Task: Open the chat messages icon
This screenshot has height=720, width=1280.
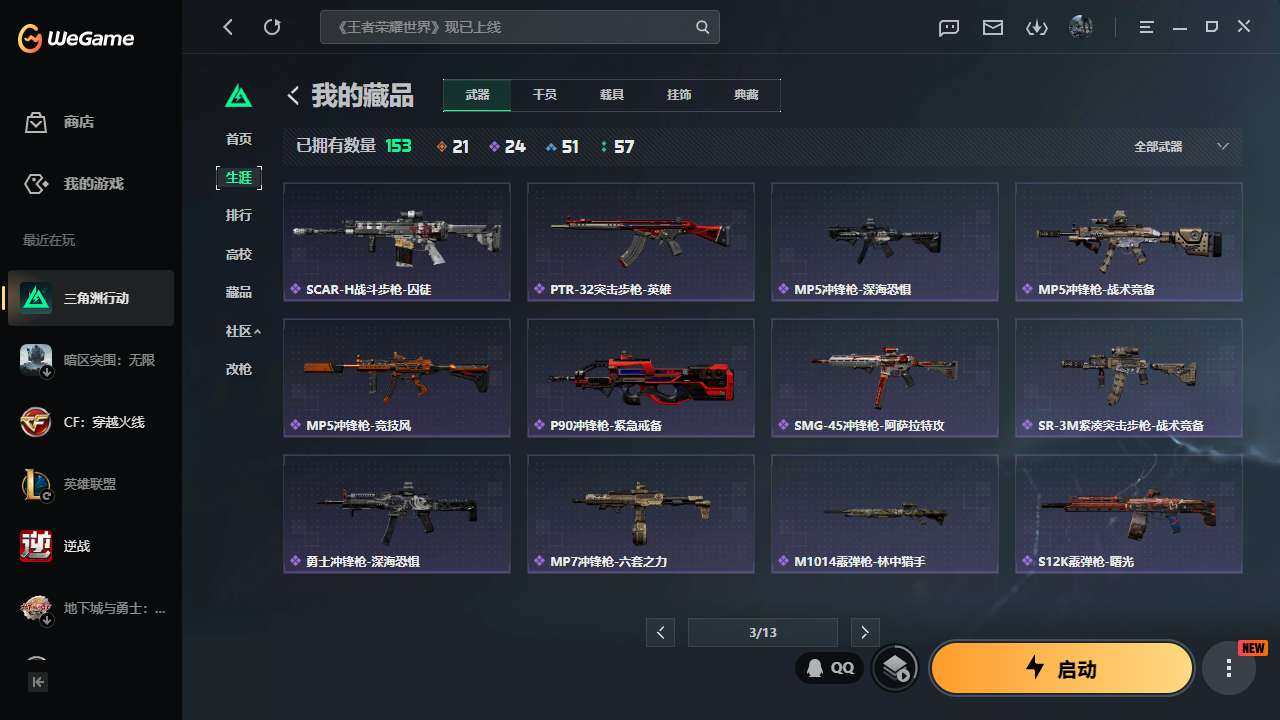Action: 949,27
